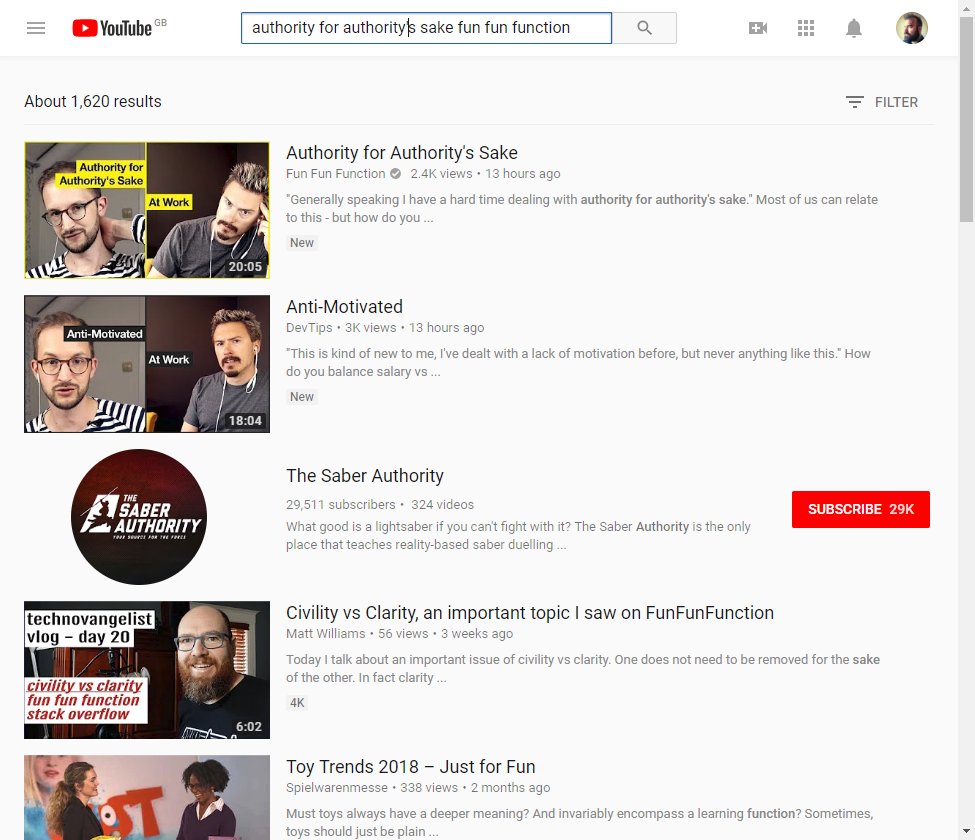
Task: Visit the DevTips channel link
Action: [x=309, y=328]
